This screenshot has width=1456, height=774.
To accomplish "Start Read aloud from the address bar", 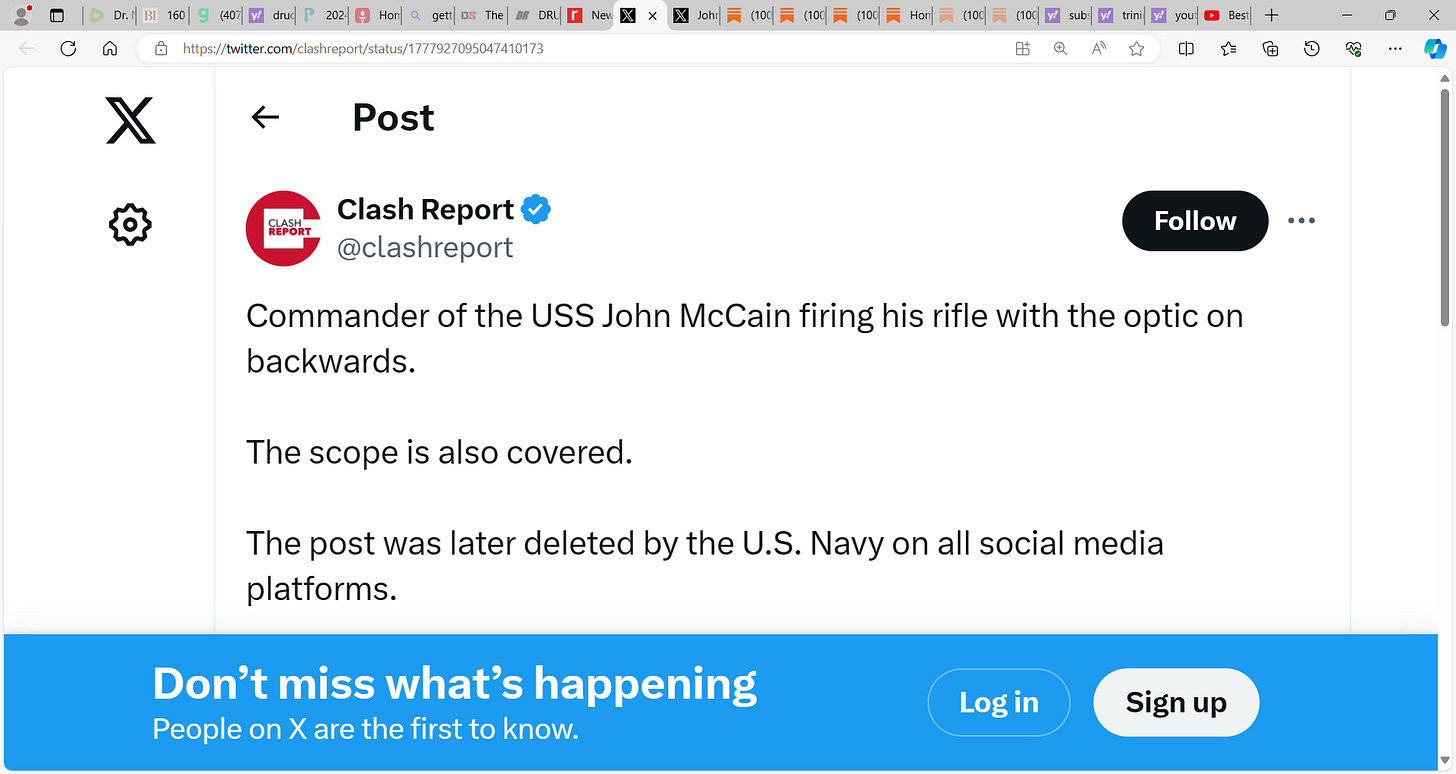I will tap(1098, 48).
